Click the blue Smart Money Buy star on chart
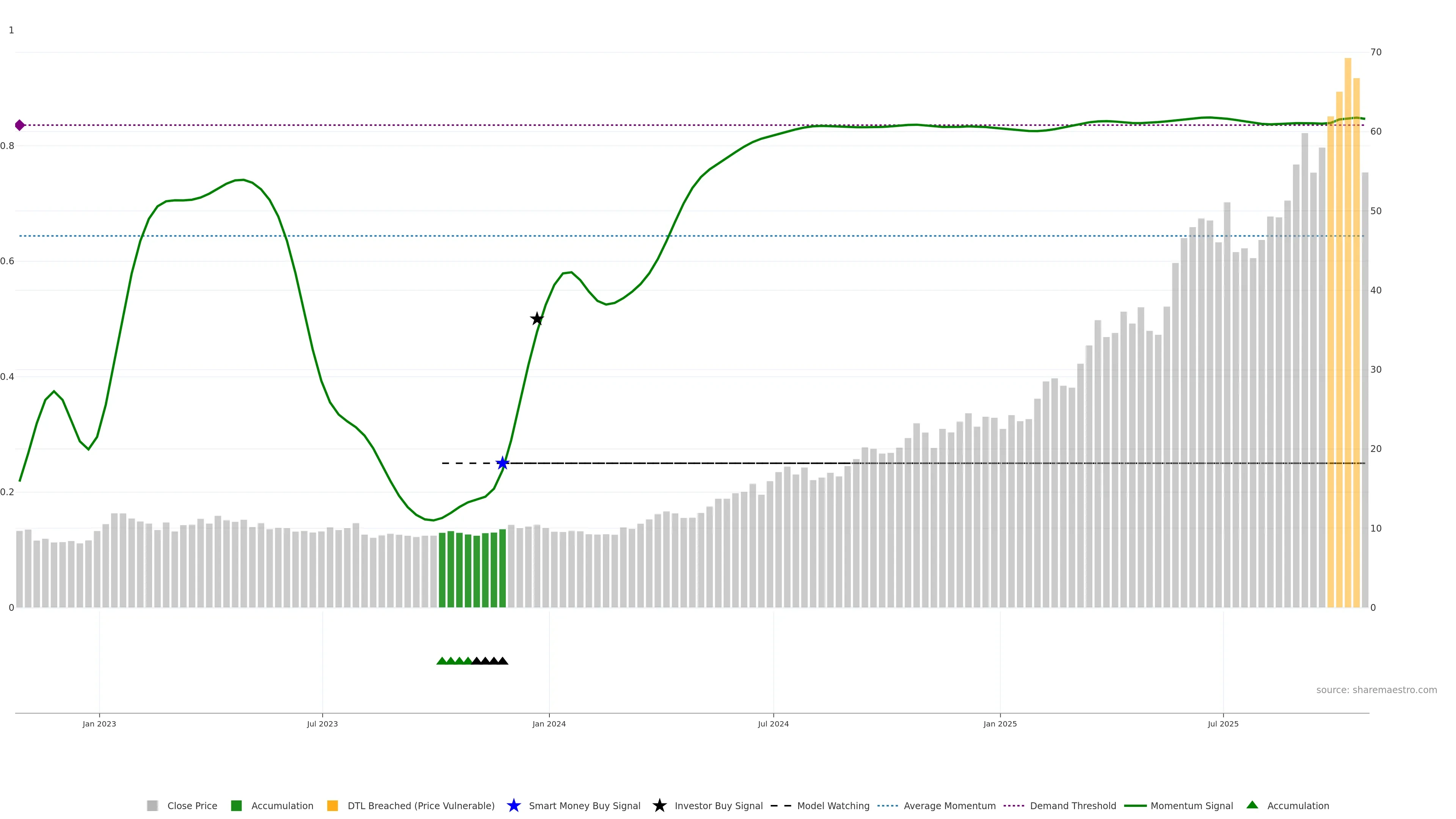 [x=502, y=463]
